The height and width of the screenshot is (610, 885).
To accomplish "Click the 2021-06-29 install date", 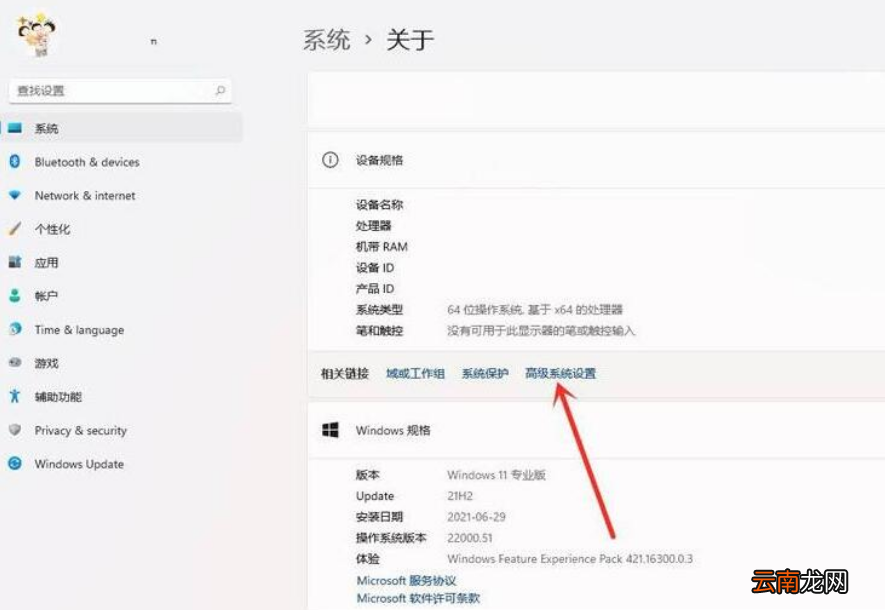I will click(x=476, y=516).
